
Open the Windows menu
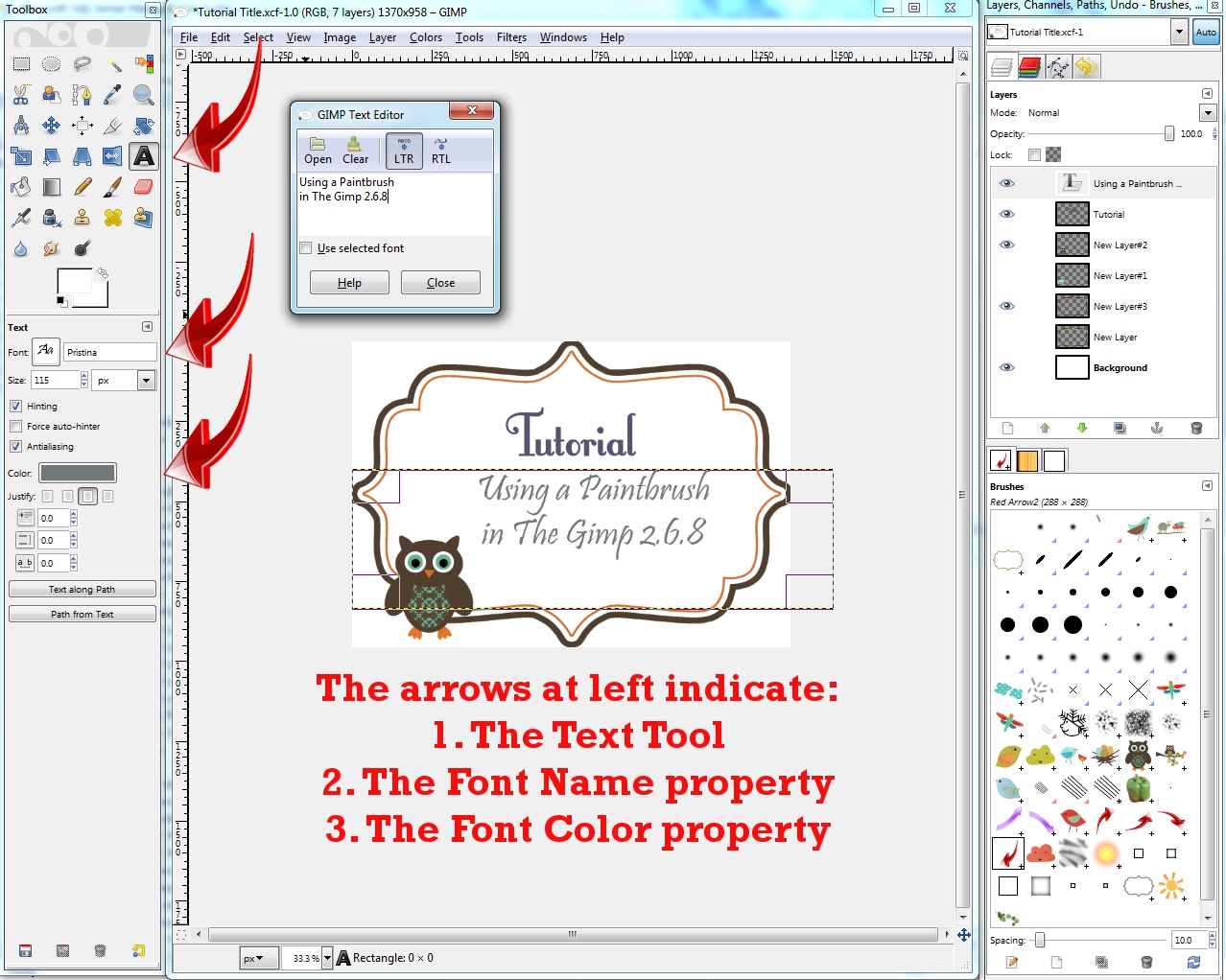click(563, 37)
